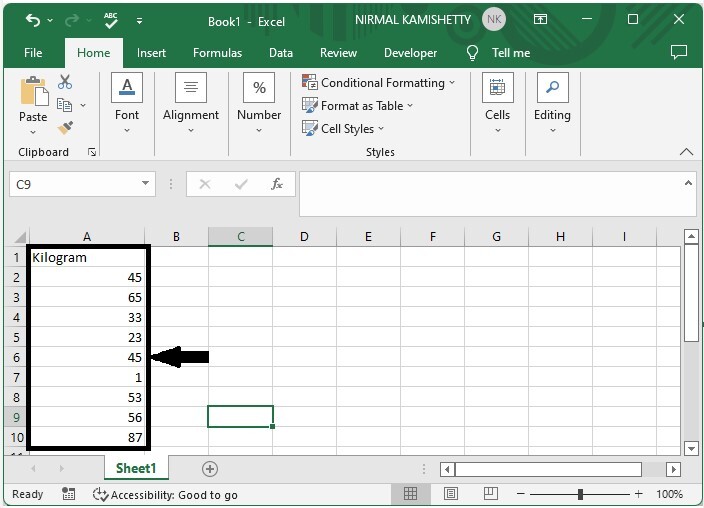The height and width of the screenshot is (508, 704).
Task: Run the ABC spelling check icon
Action: point(110,20)
